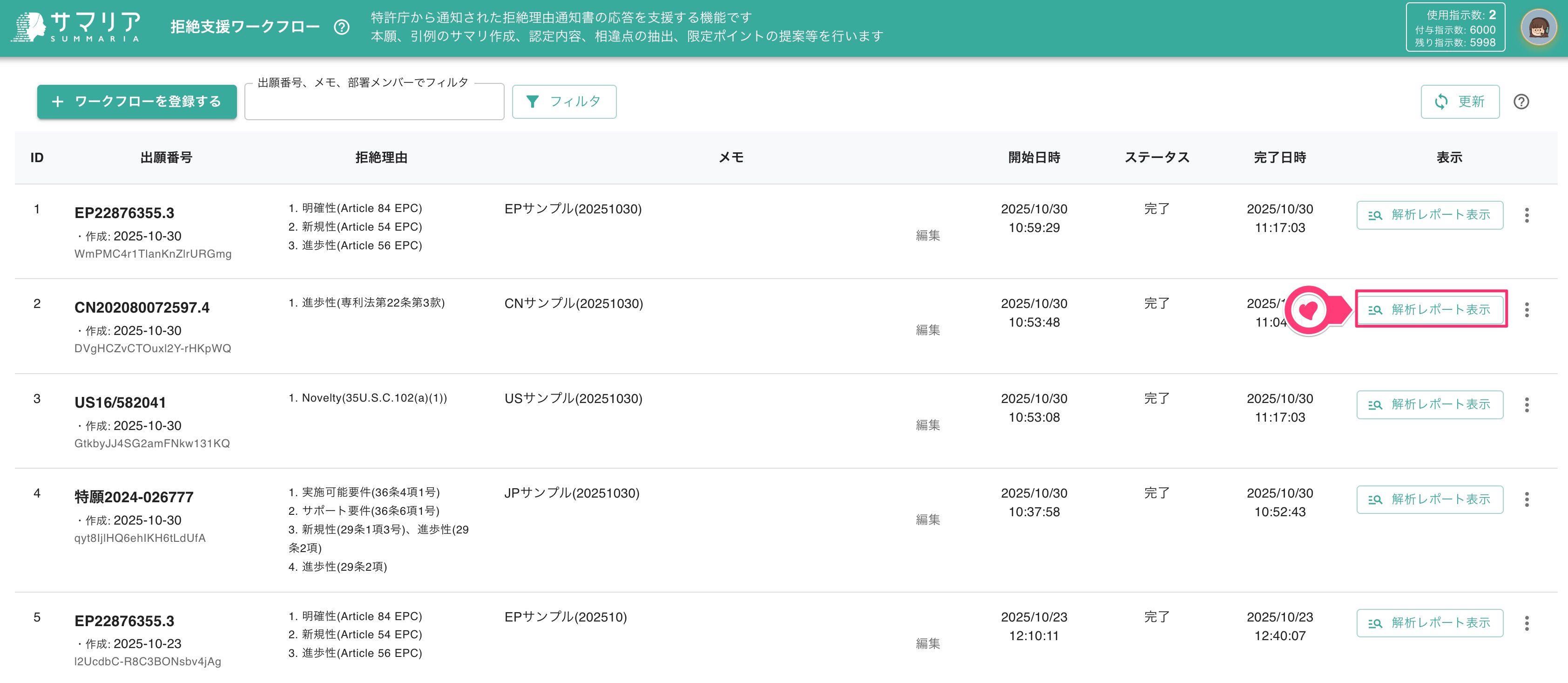Open three-dot menu for 特願2024-026777 row
1568x683 pixels.
point(1527,499)
